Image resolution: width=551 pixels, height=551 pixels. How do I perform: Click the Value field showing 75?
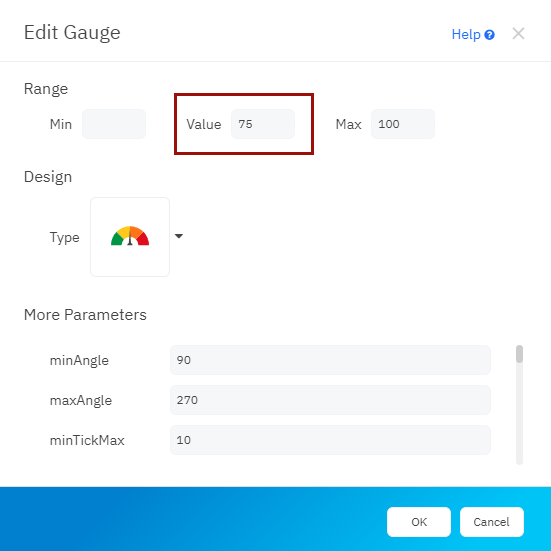coord(263,124)
